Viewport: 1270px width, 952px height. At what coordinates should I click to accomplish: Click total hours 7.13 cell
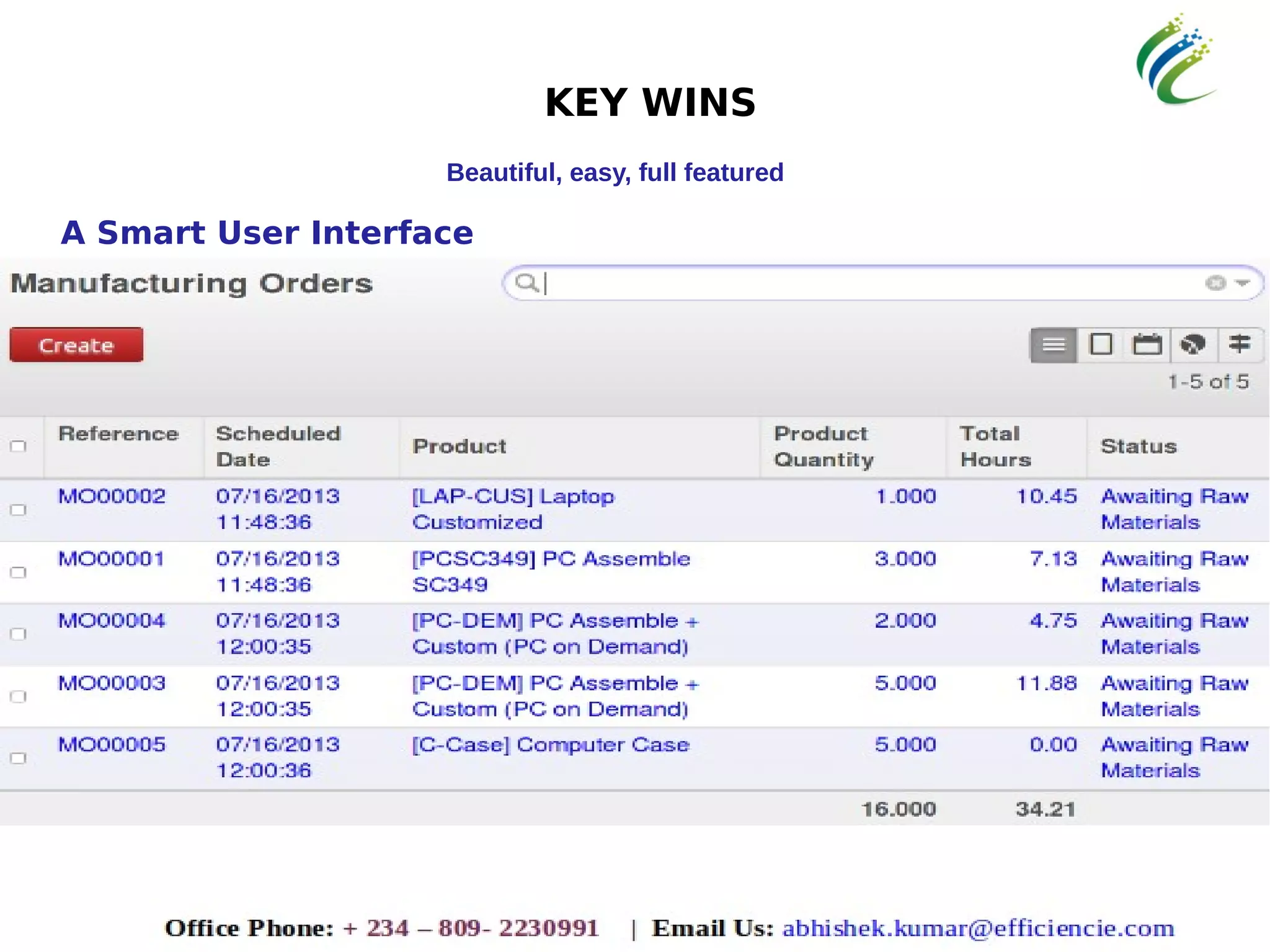click(x=1053, y=559)
